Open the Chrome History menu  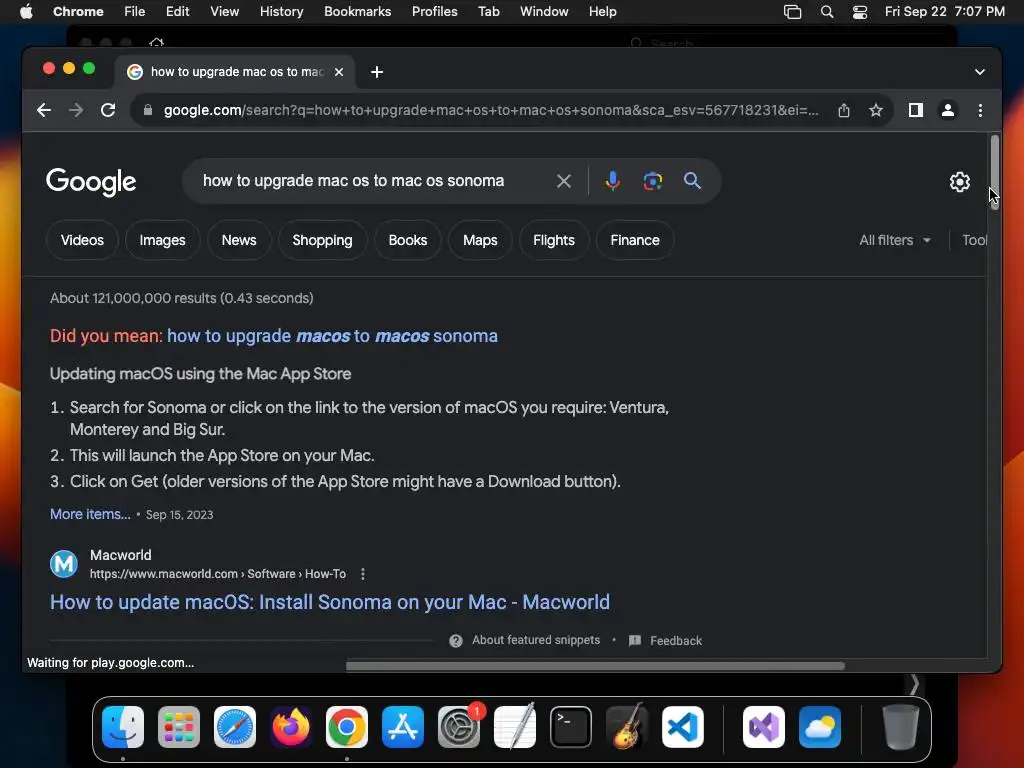click(281, 12)
